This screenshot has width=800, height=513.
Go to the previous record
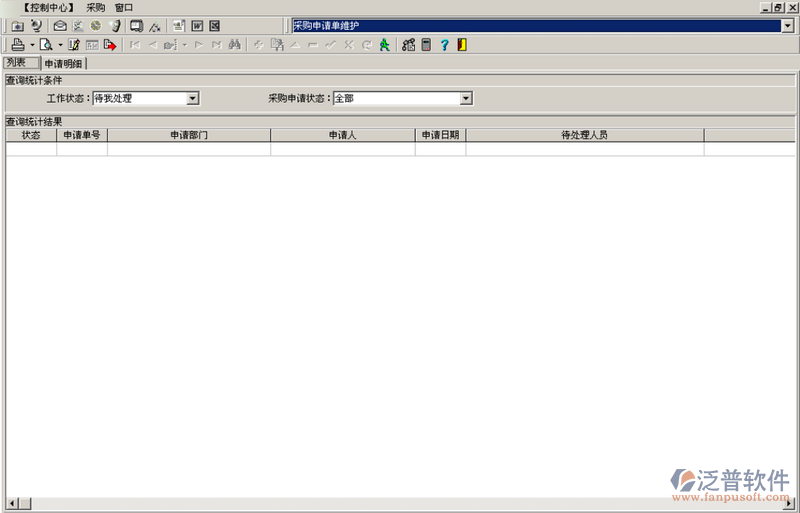pyautogui.click(x=153, y=45)
